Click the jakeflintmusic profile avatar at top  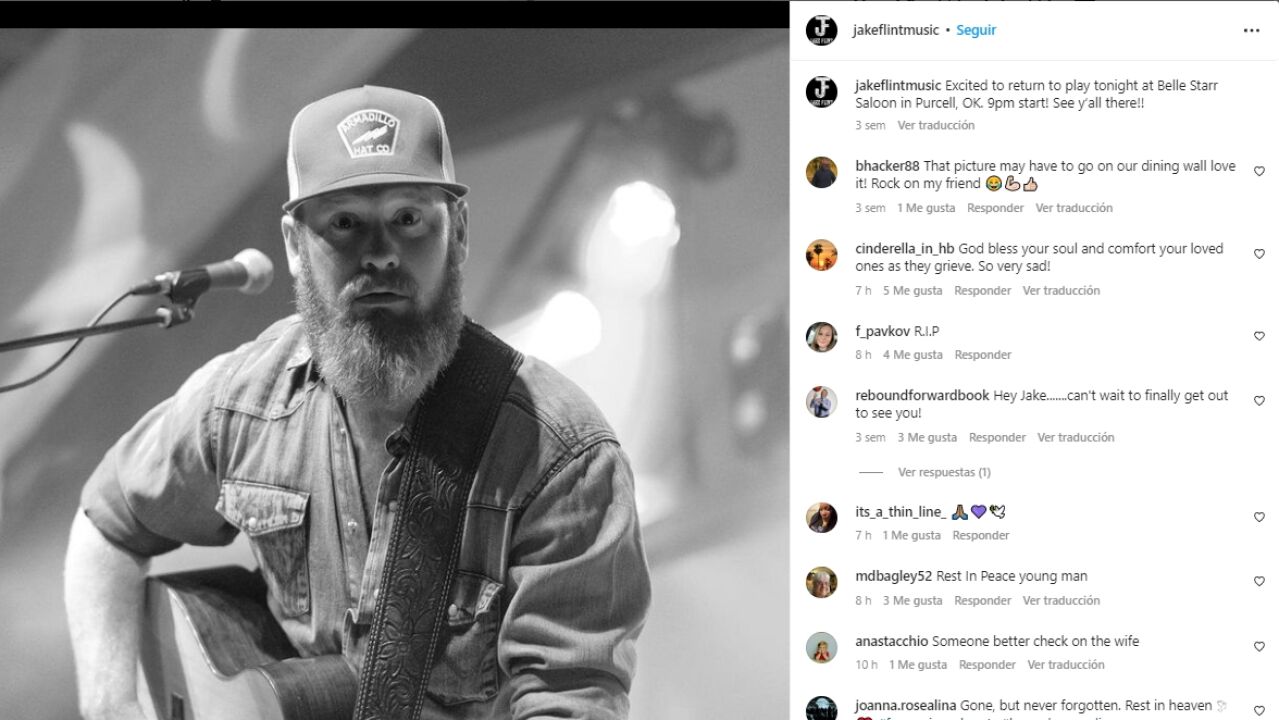pos(821,29)
